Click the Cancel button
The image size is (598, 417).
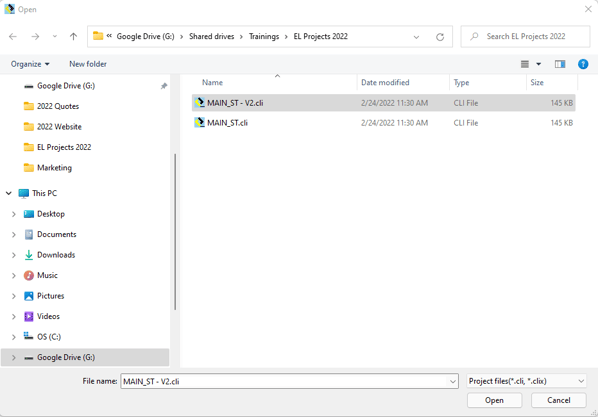(x=559, y=400)
